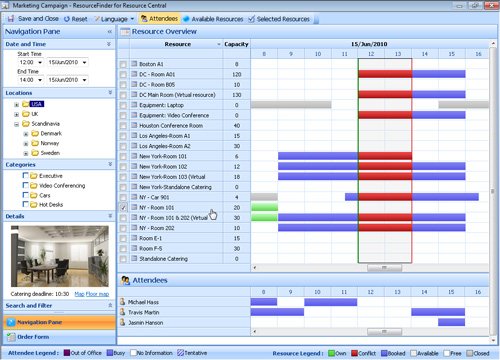Viewport: 500px width, 360px height.
Task: Click the conference room photo thumbnail
Action: pyautogui.click(x=60, y=256)
